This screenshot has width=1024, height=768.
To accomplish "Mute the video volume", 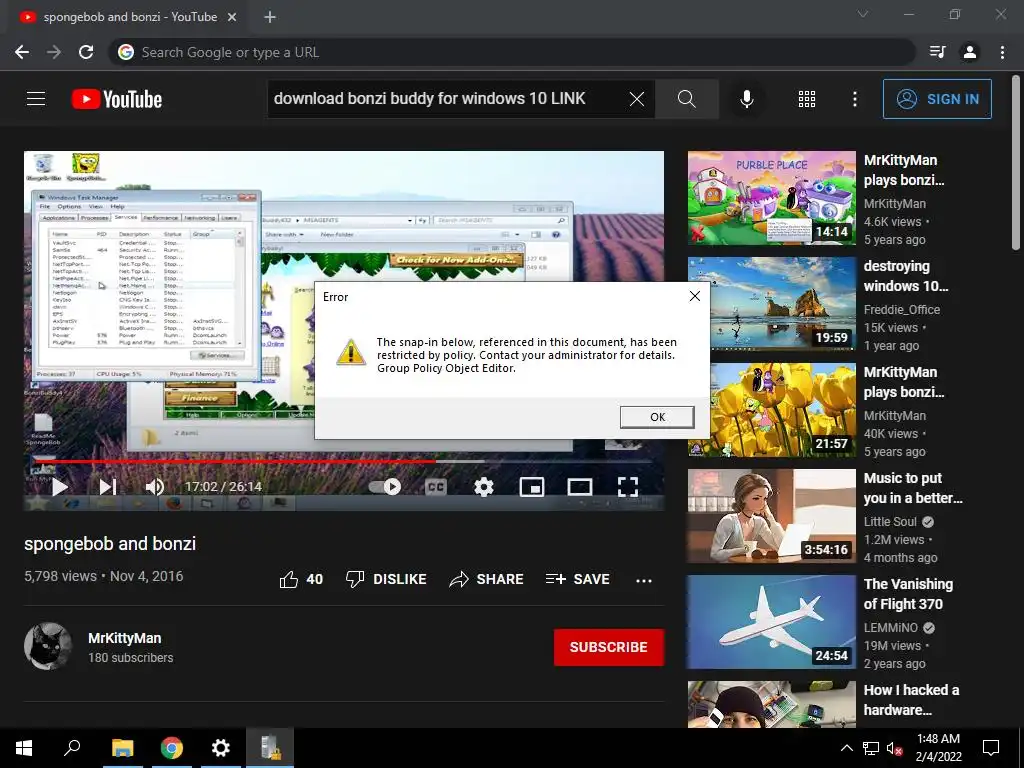I will [x=155, y=487].
